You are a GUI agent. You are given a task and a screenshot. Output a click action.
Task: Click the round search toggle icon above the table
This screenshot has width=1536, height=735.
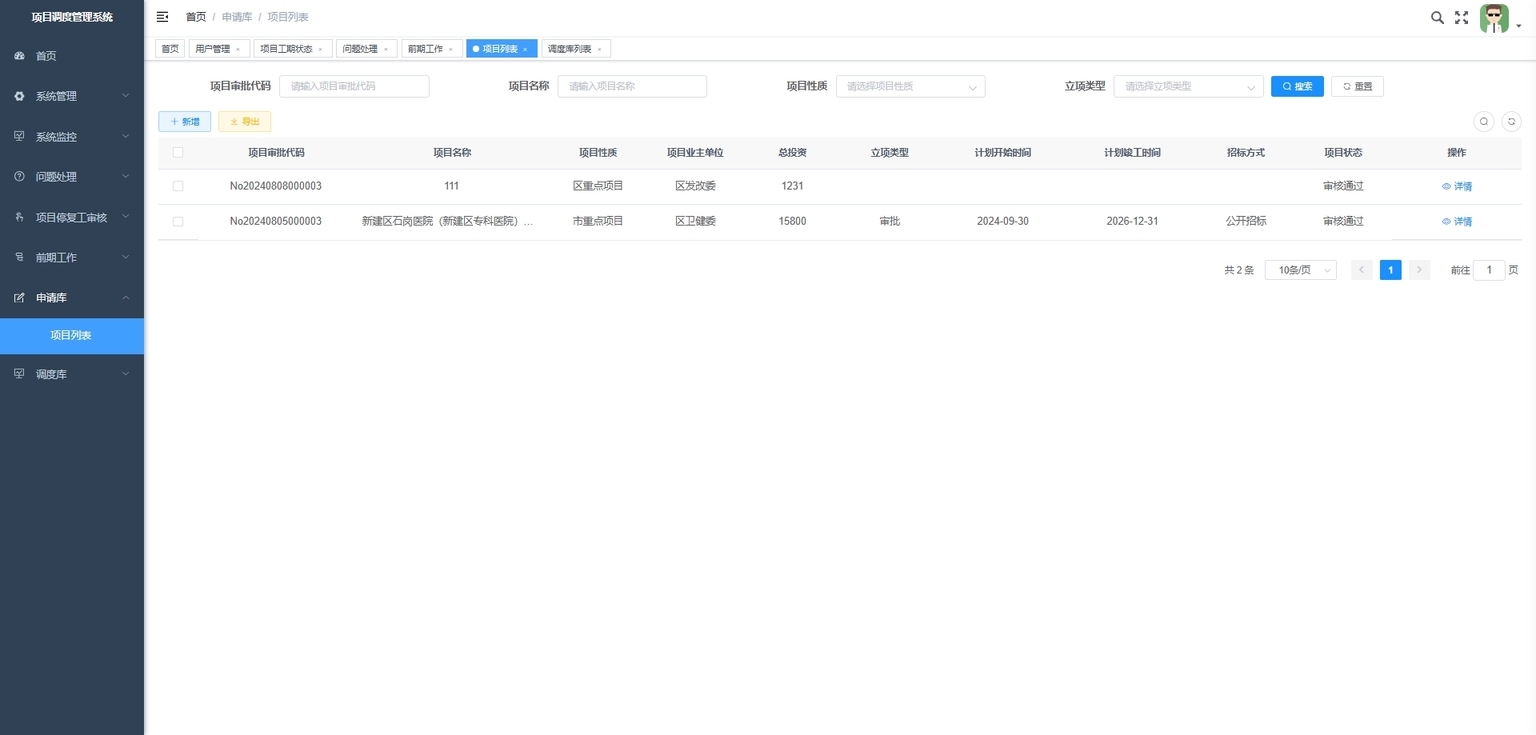point(1484,121)
